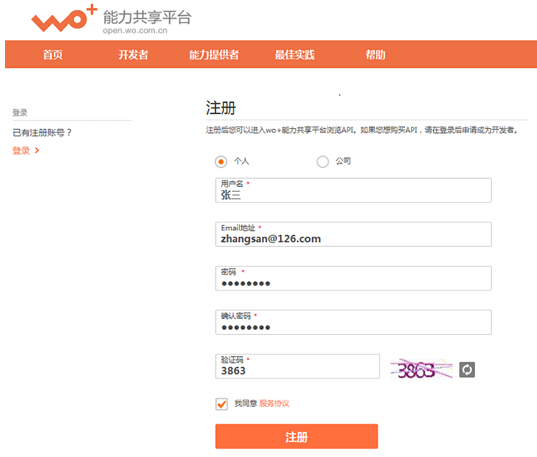The height and width of the screenshot is (457, 537).
Task: Focus the Email地址 input field
Action: (353, 234)
